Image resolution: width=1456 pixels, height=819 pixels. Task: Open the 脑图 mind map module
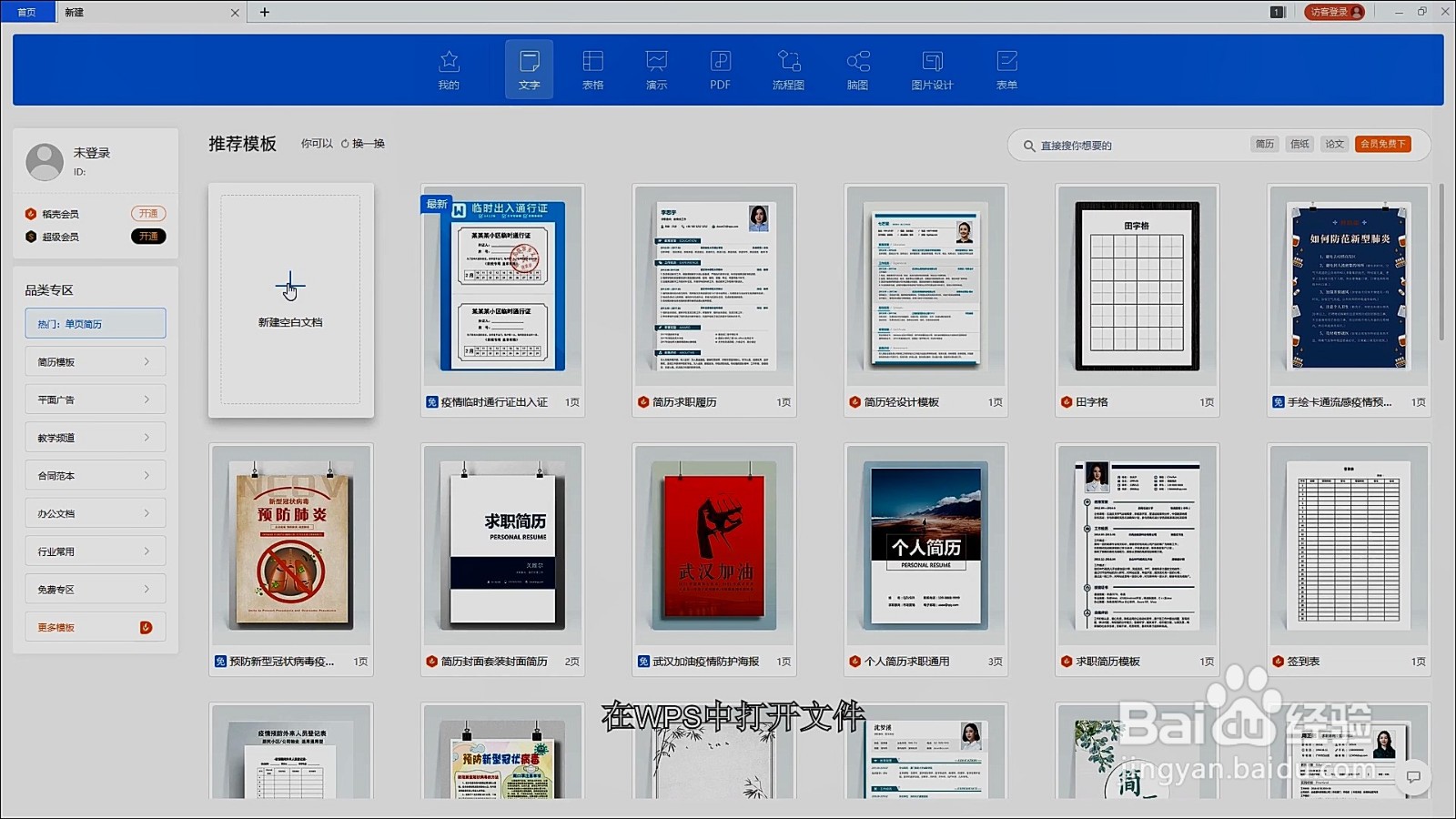tap(856, 69)
